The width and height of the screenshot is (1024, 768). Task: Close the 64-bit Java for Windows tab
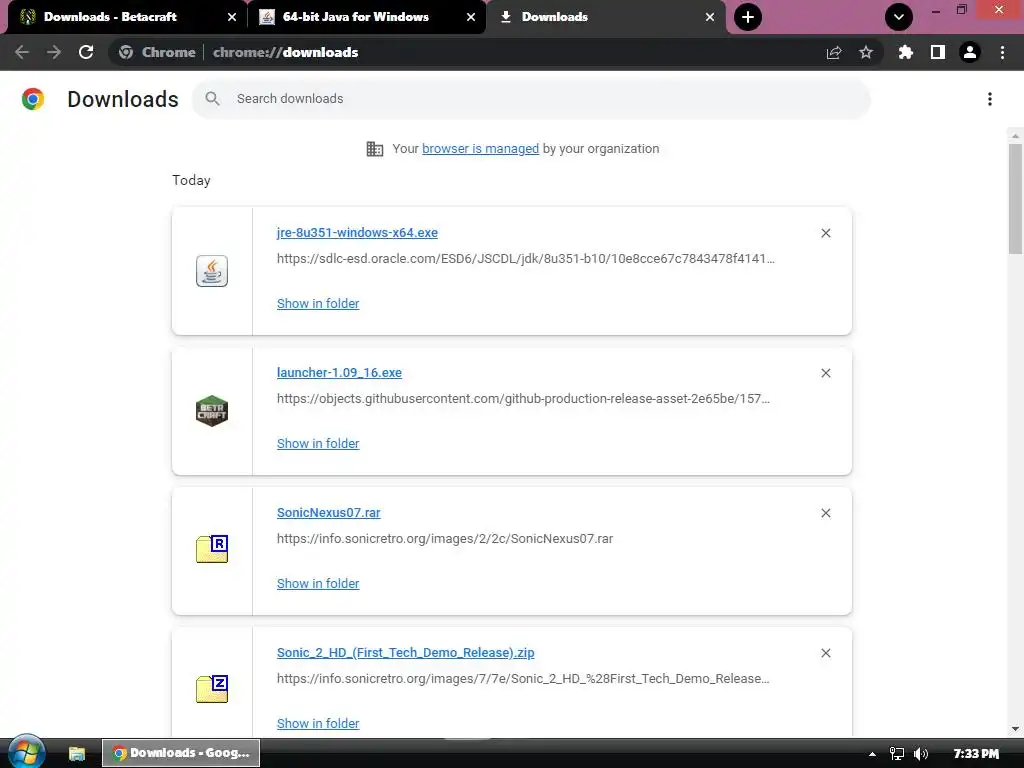[x=470, y=18]
